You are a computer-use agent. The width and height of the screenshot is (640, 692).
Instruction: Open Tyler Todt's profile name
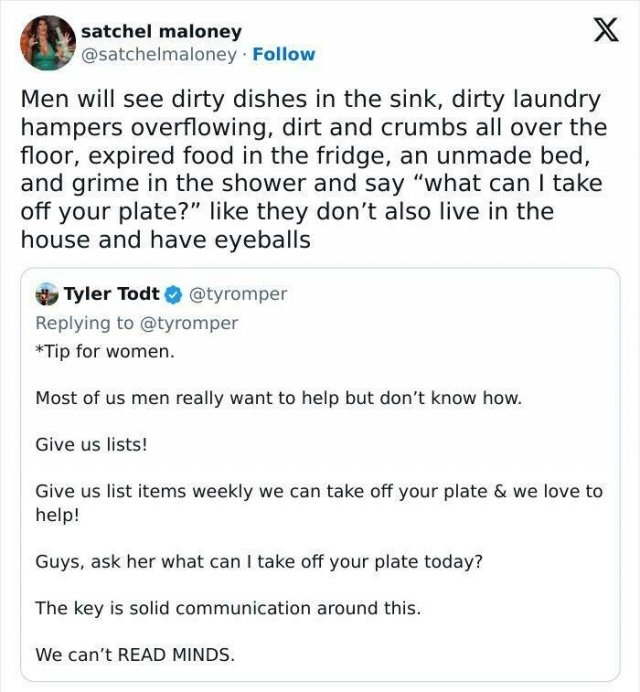click(x=111, y=294)
